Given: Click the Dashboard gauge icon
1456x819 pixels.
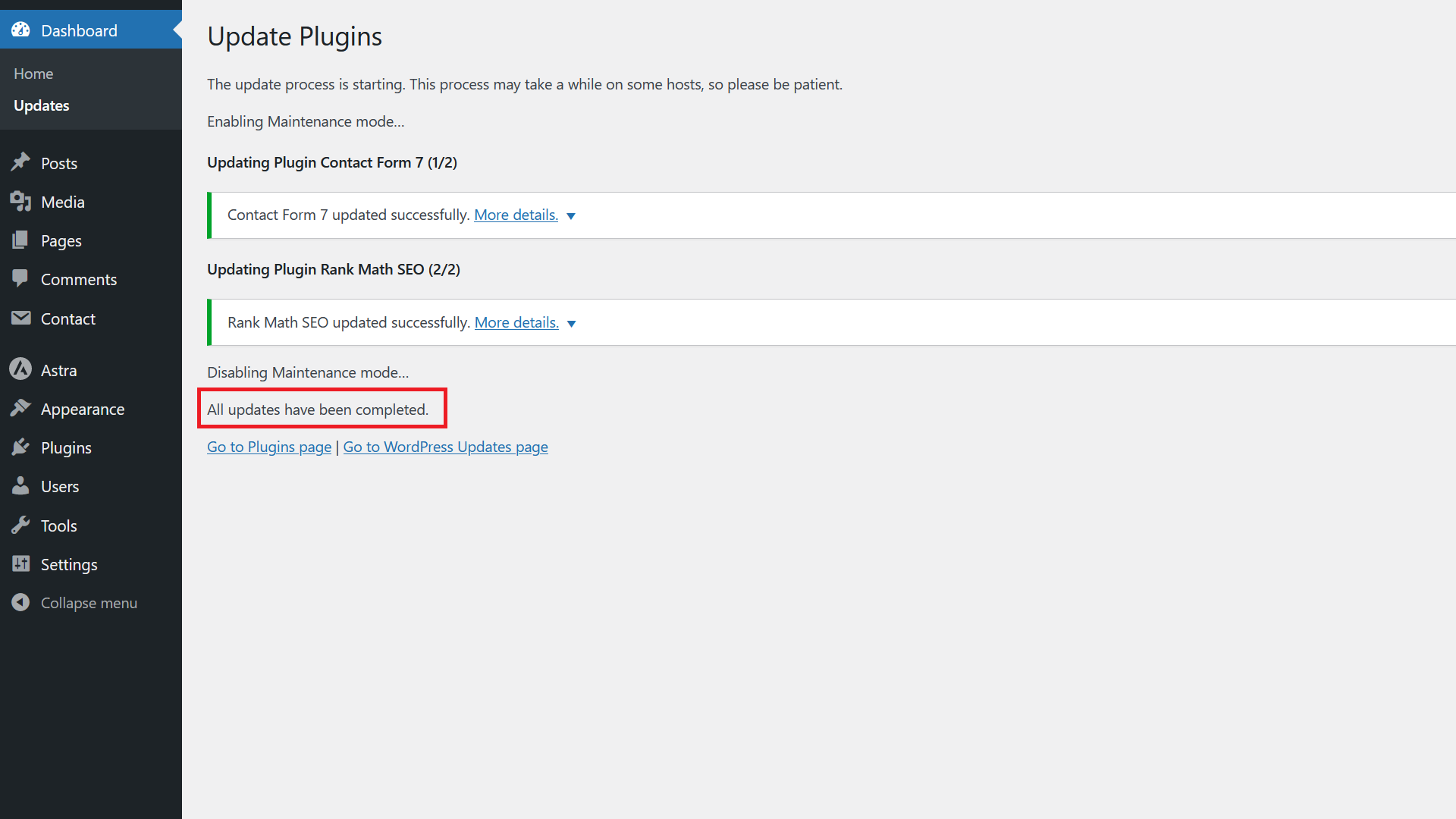Looking at the screenshot, I should 20,30.
